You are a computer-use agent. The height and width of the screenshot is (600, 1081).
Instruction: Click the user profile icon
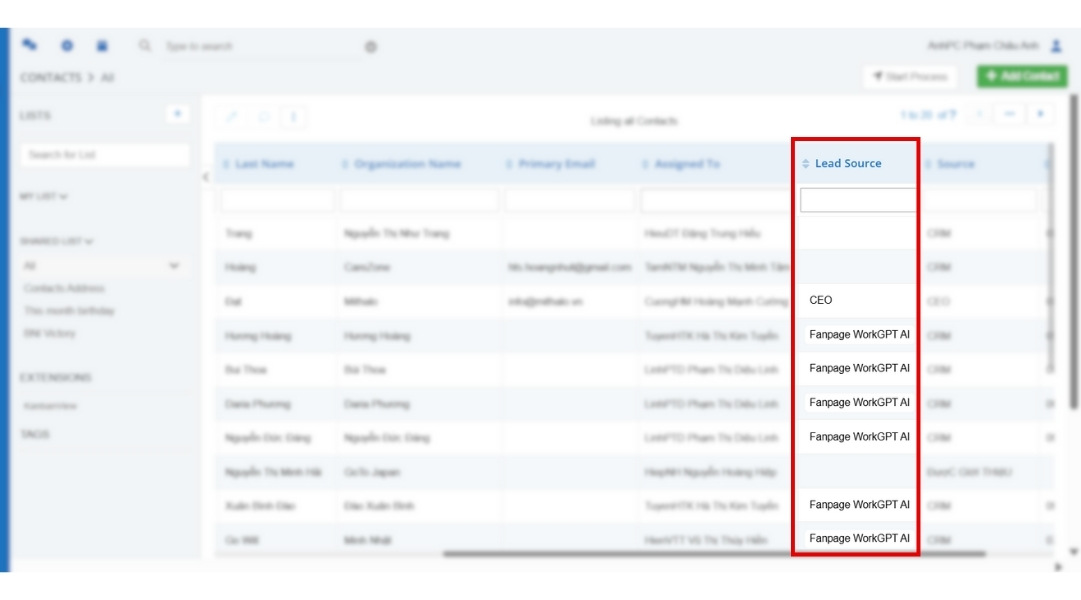[1056, 46]
